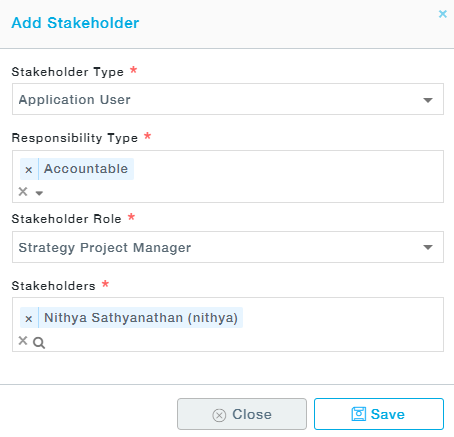
Task: Save the new stakeholder
Action: [379, 414]
